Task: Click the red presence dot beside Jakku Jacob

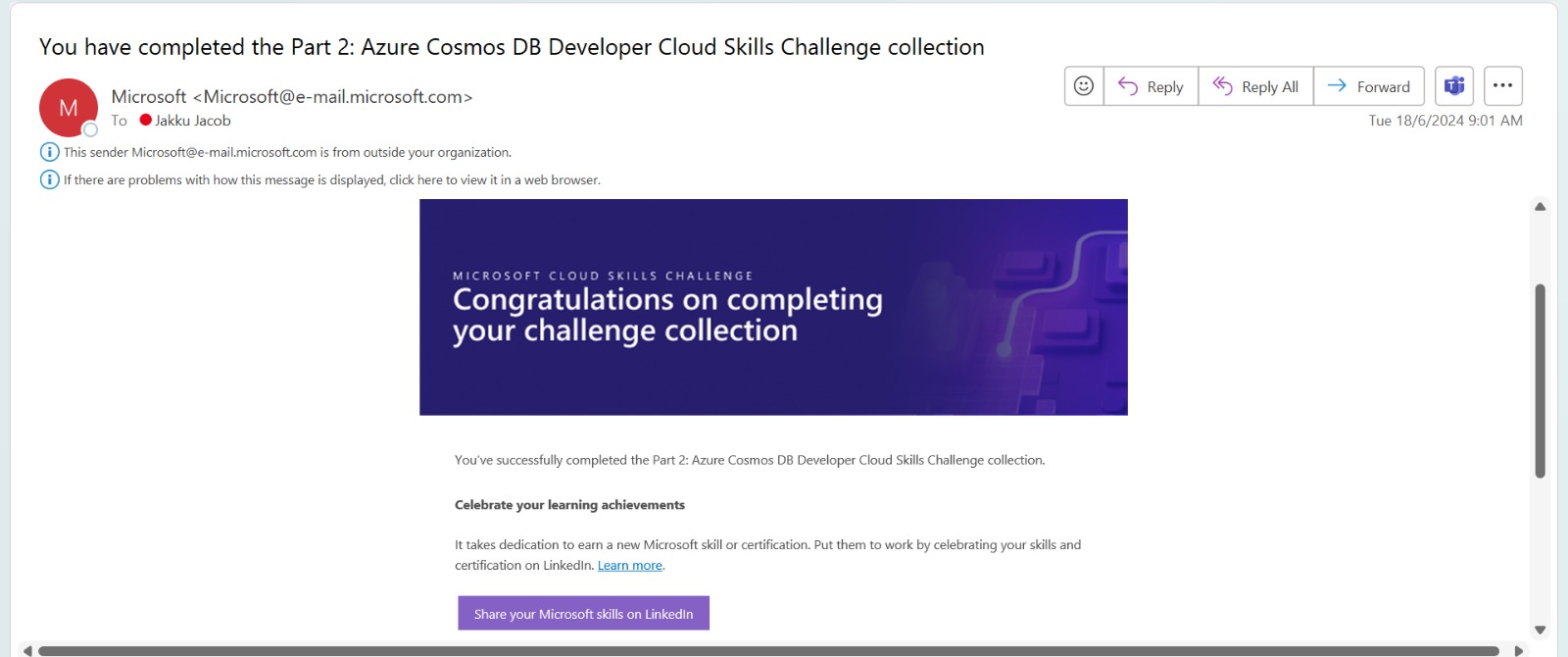Action: point(146,120)
